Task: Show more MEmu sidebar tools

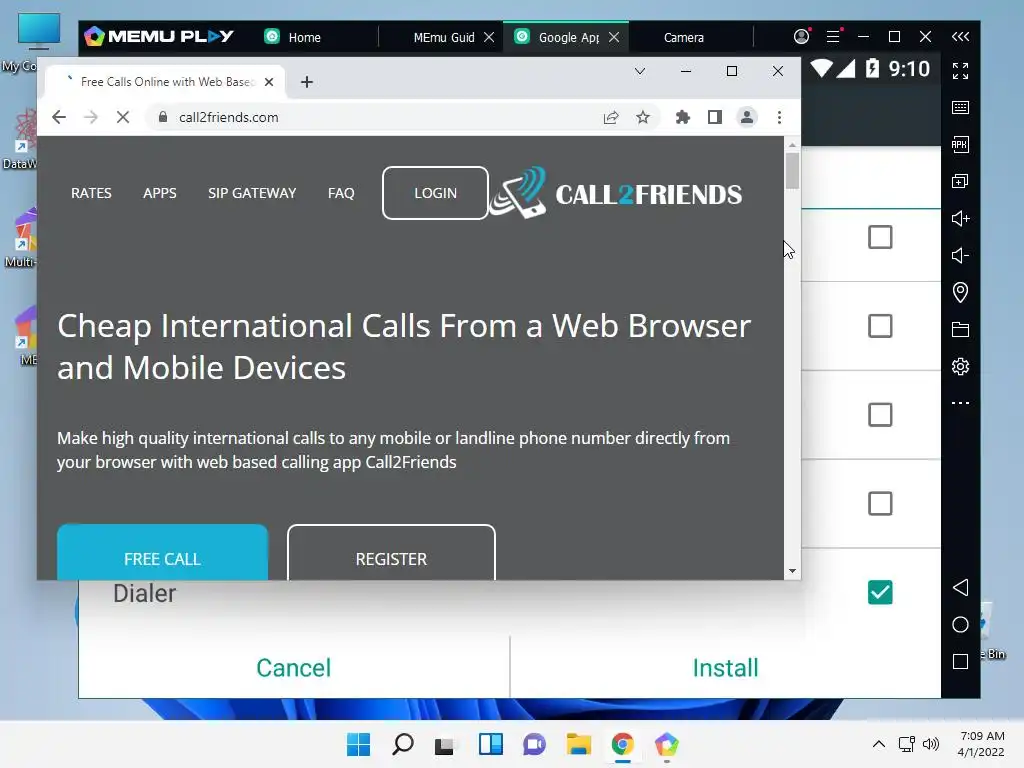Action: (x=960, y=403)
